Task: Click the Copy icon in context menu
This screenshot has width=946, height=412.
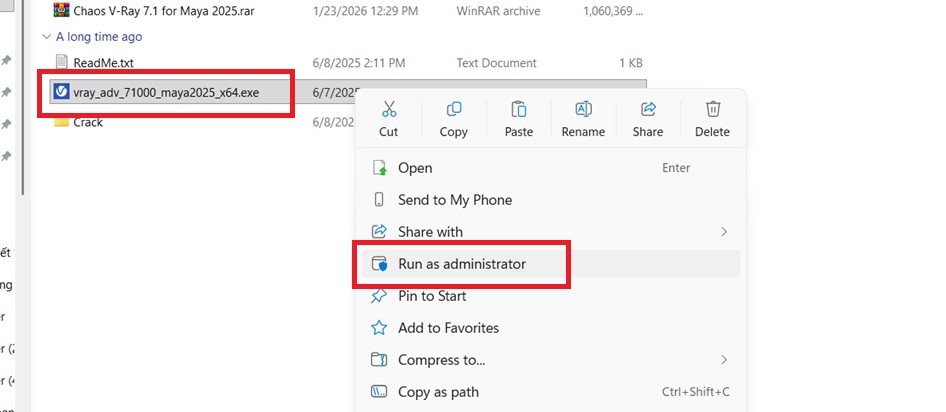Action: (453, 109)
